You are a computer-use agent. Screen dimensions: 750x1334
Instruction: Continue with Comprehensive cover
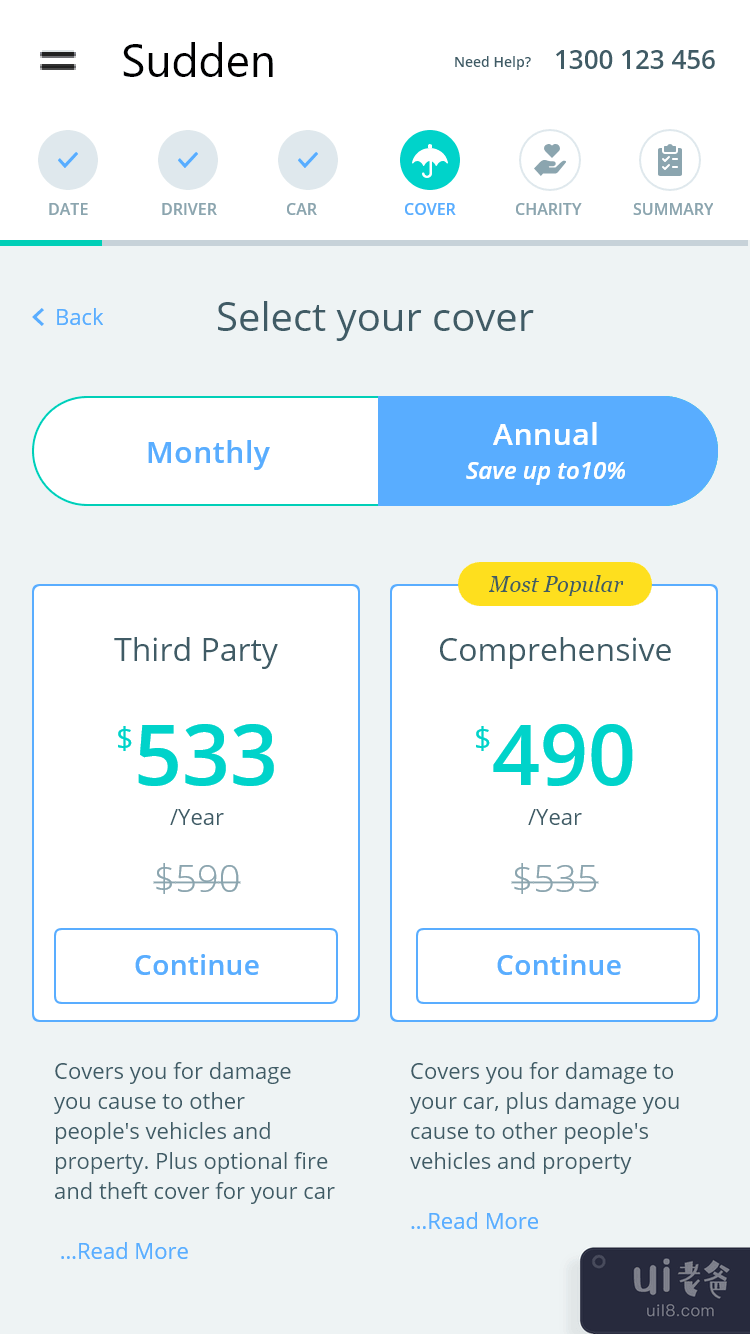pos(558,965)
